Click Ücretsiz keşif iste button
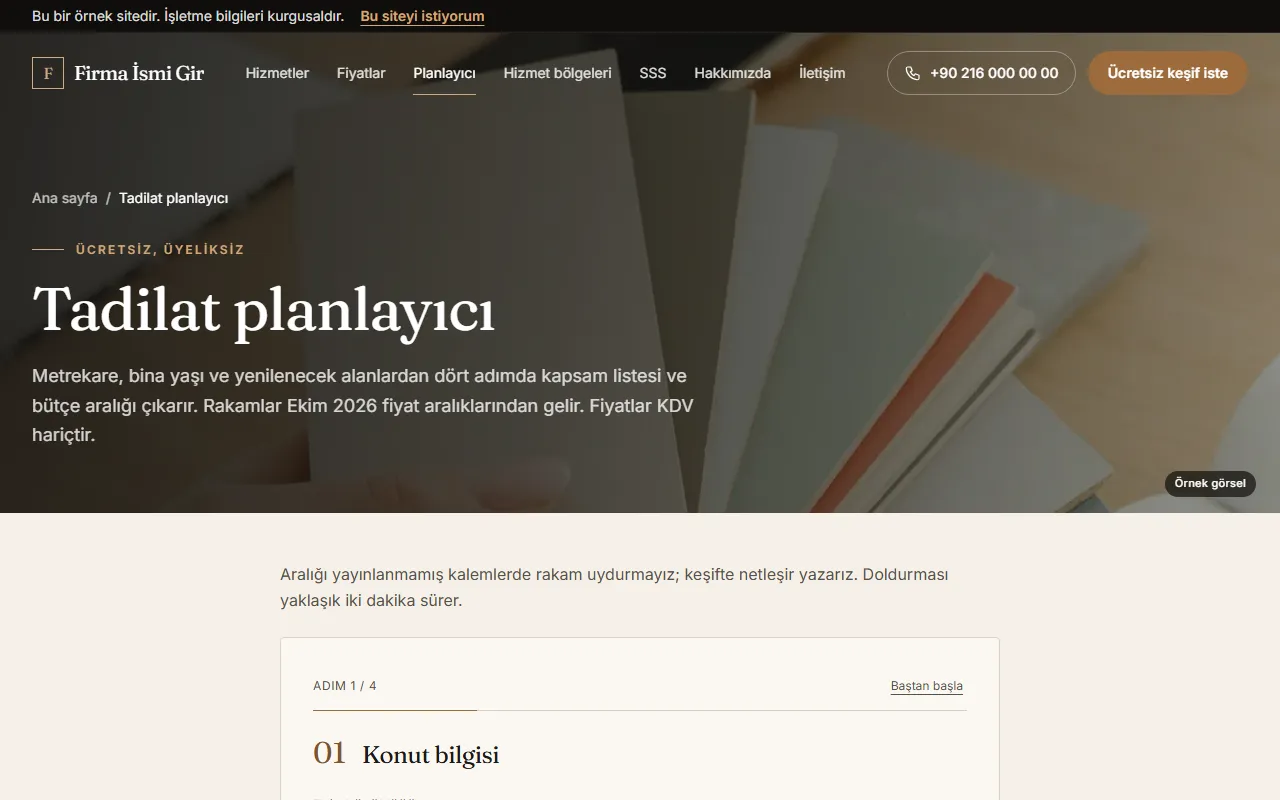The height and width of the screenshot is (800, 1280). click(x=1167, y=73)
